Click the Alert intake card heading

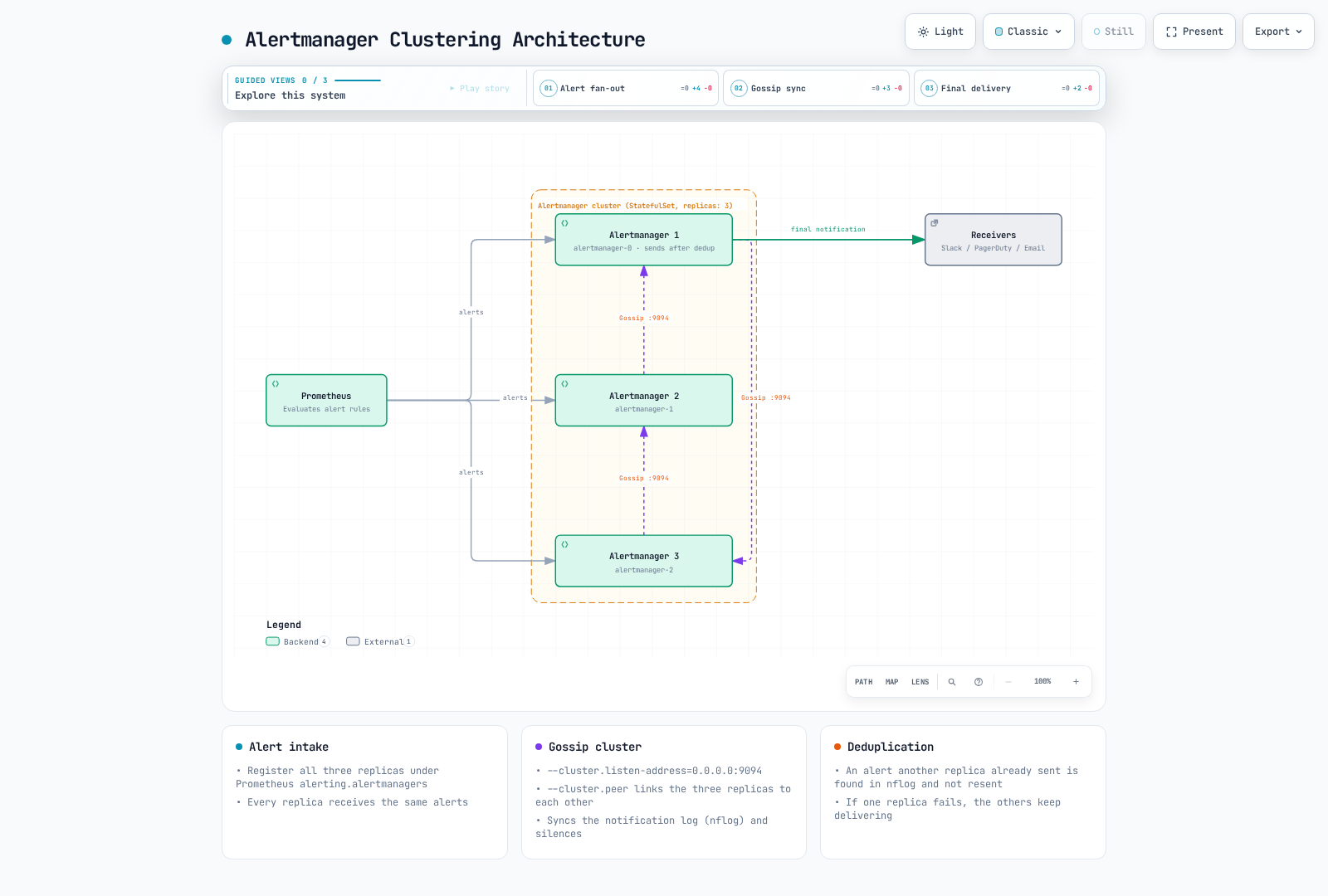point(289,747)
